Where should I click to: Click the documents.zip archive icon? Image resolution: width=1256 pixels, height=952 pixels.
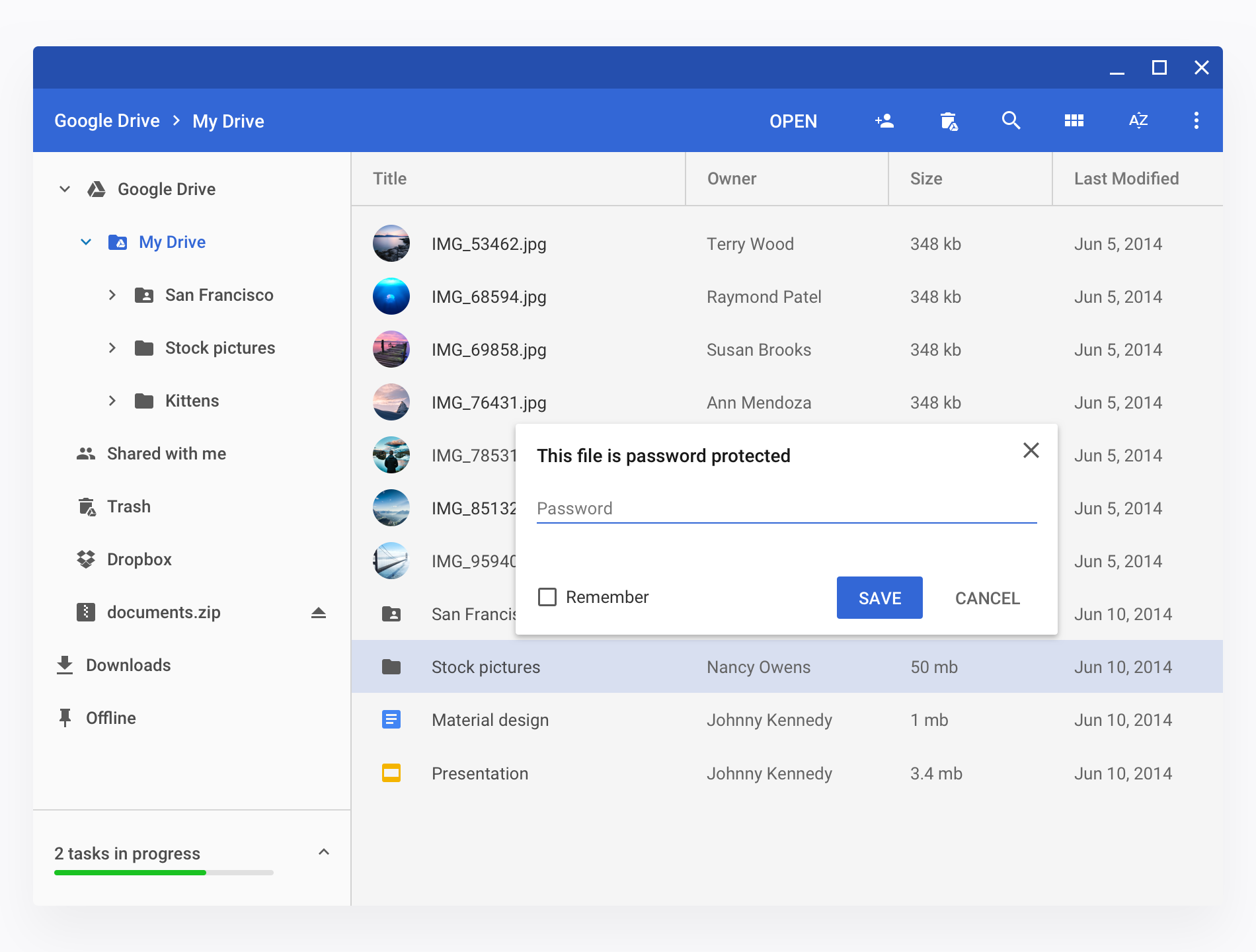click(86, 612)
